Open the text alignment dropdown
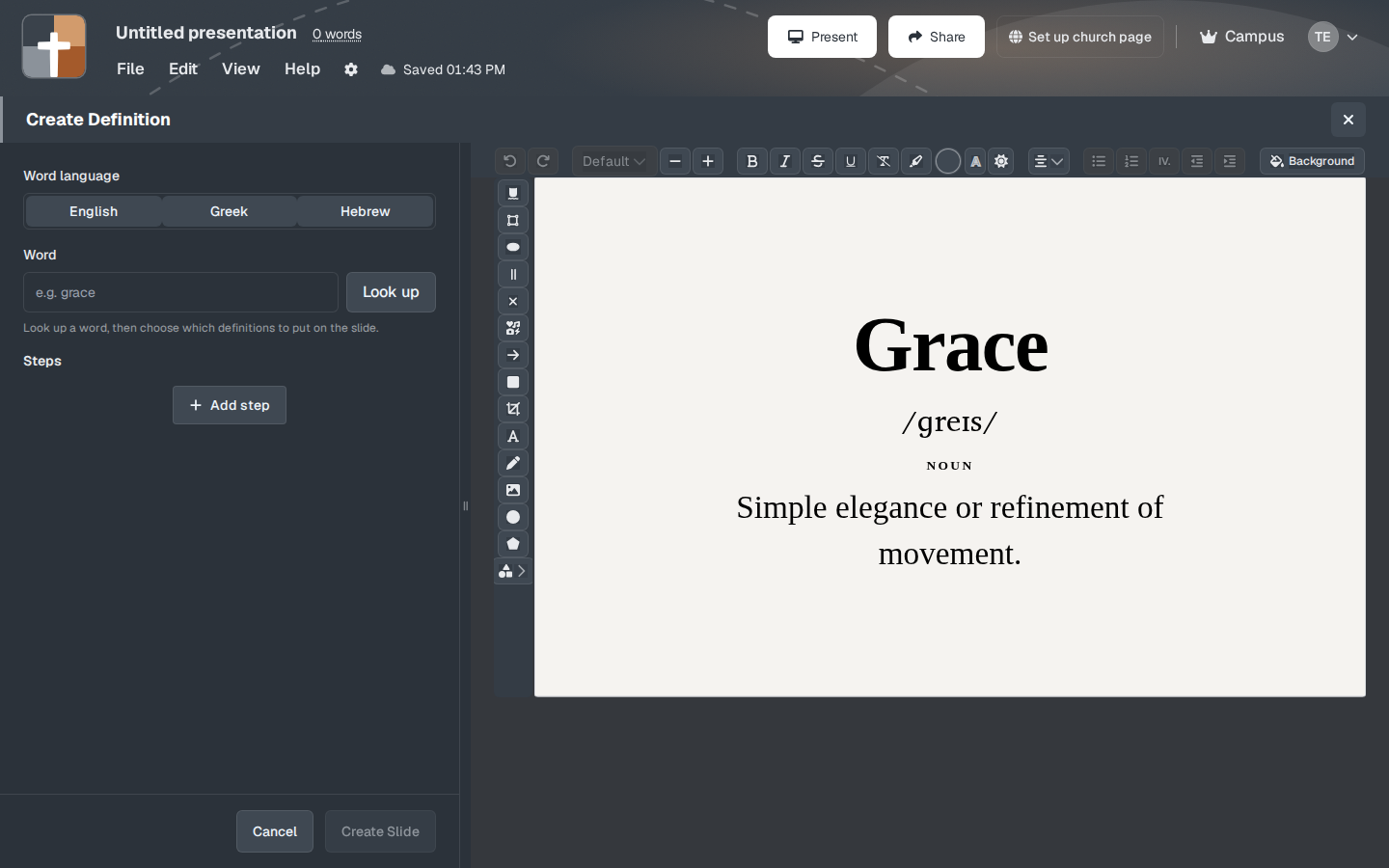 (x=1049, y=161)
